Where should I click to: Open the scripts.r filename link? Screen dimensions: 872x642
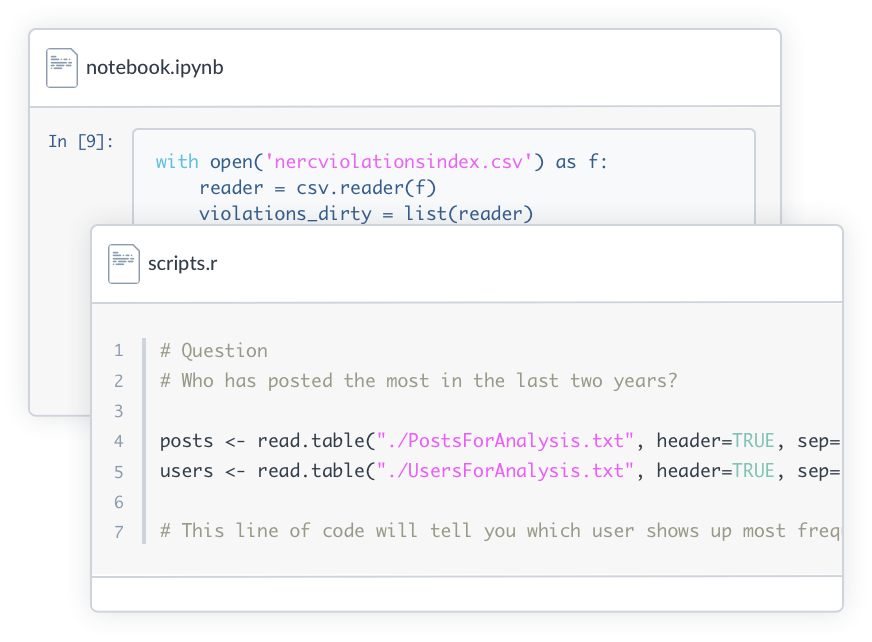point(182,264)
